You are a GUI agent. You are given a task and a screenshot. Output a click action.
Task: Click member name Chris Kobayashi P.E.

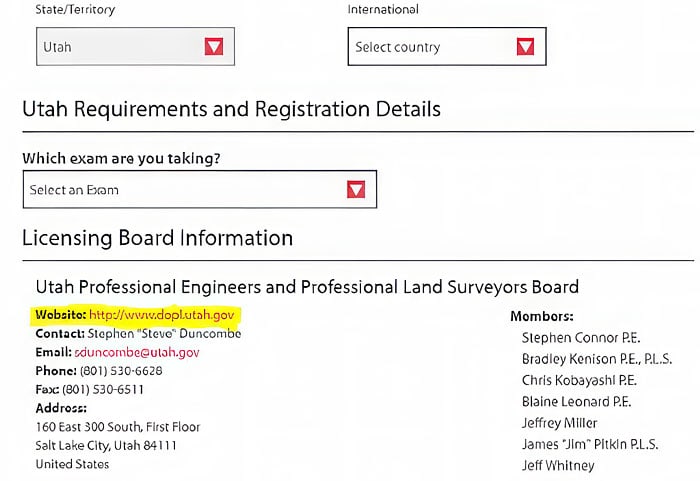pyautogui.click(x=579, y=381)
